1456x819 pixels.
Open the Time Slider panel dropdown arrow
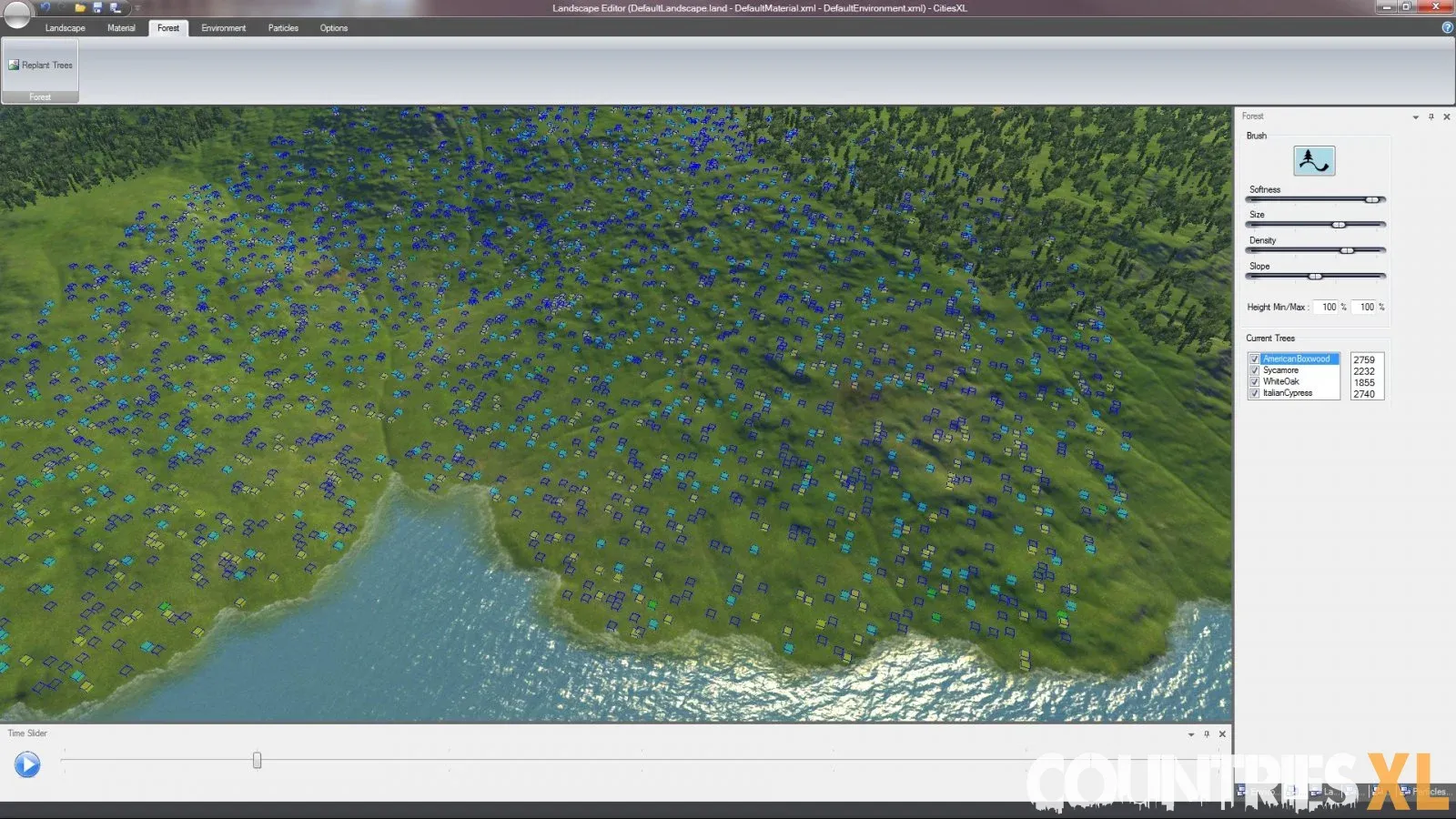1191,734
